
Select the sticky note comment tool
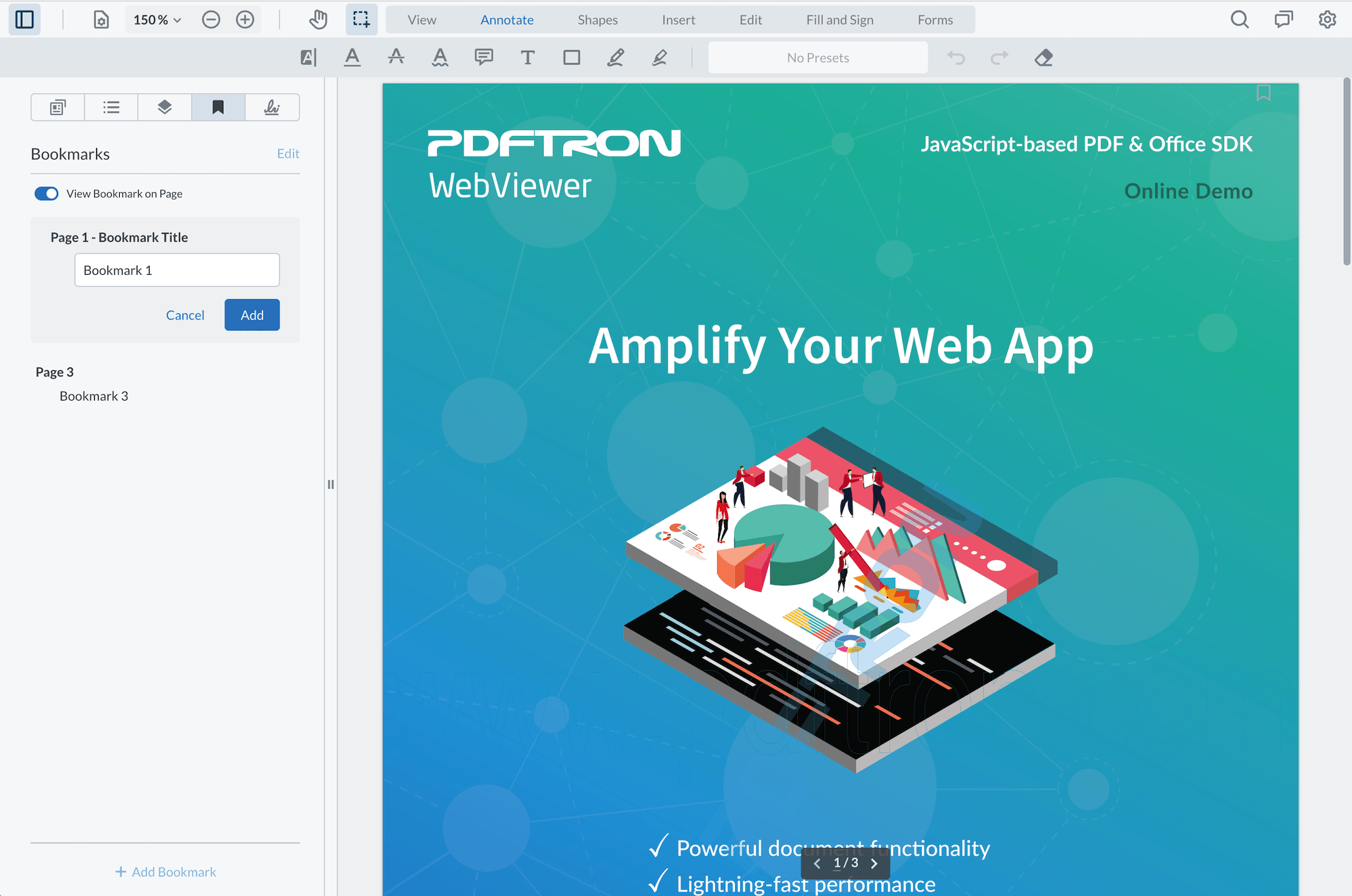click(484, 58)
